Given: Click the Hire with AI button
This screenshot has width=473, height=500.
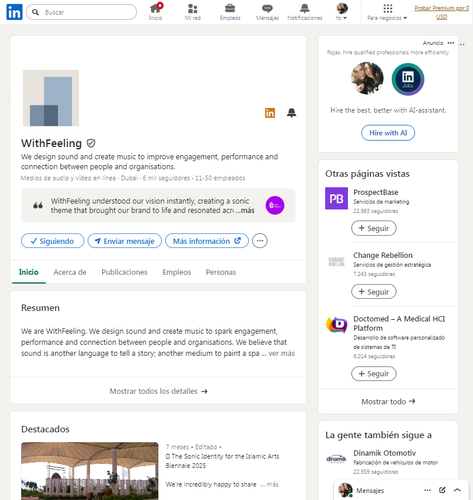Looking at the screenshot, I should (388, 133).
